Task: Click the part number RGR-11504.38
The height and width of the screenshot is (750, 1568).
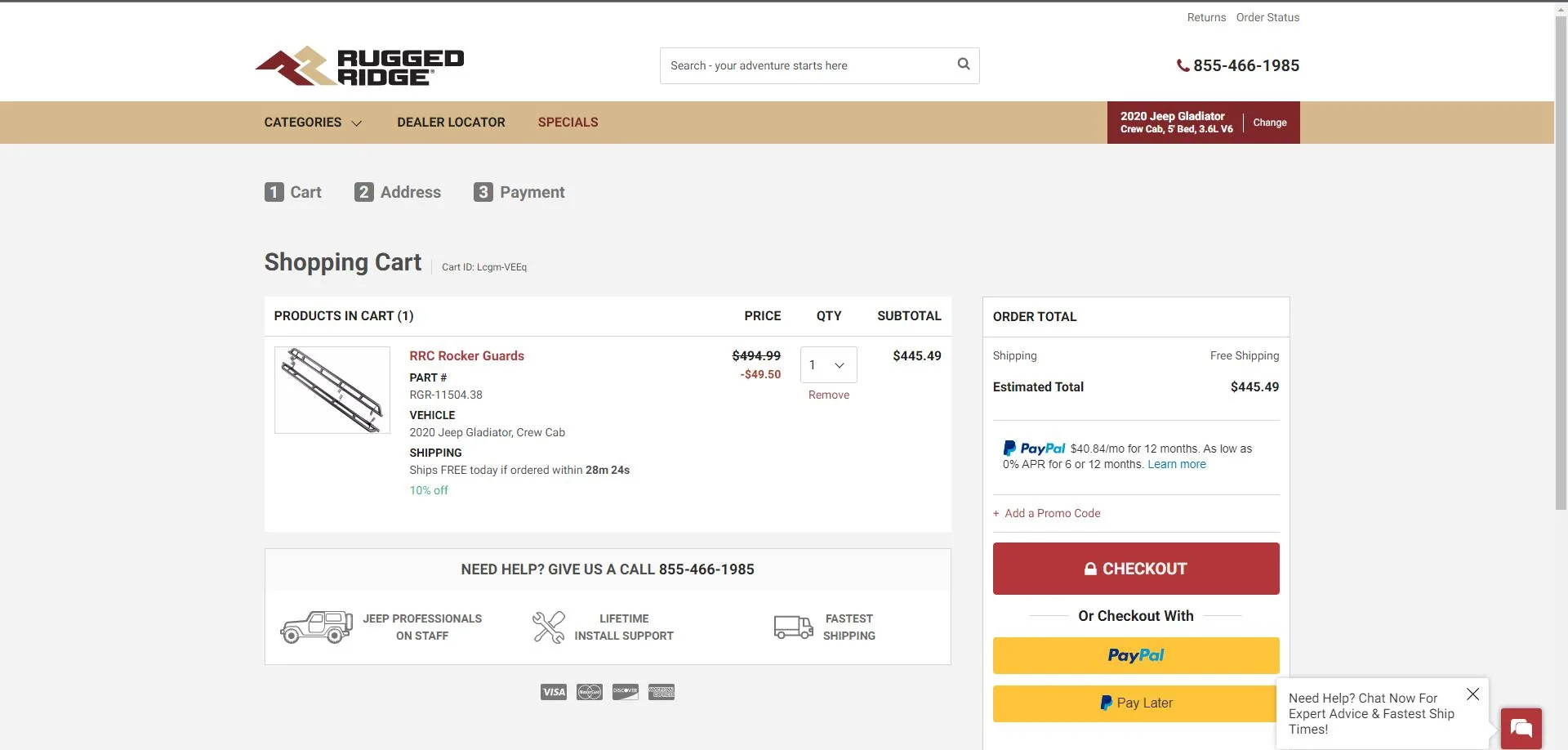Action: [446, 395]
